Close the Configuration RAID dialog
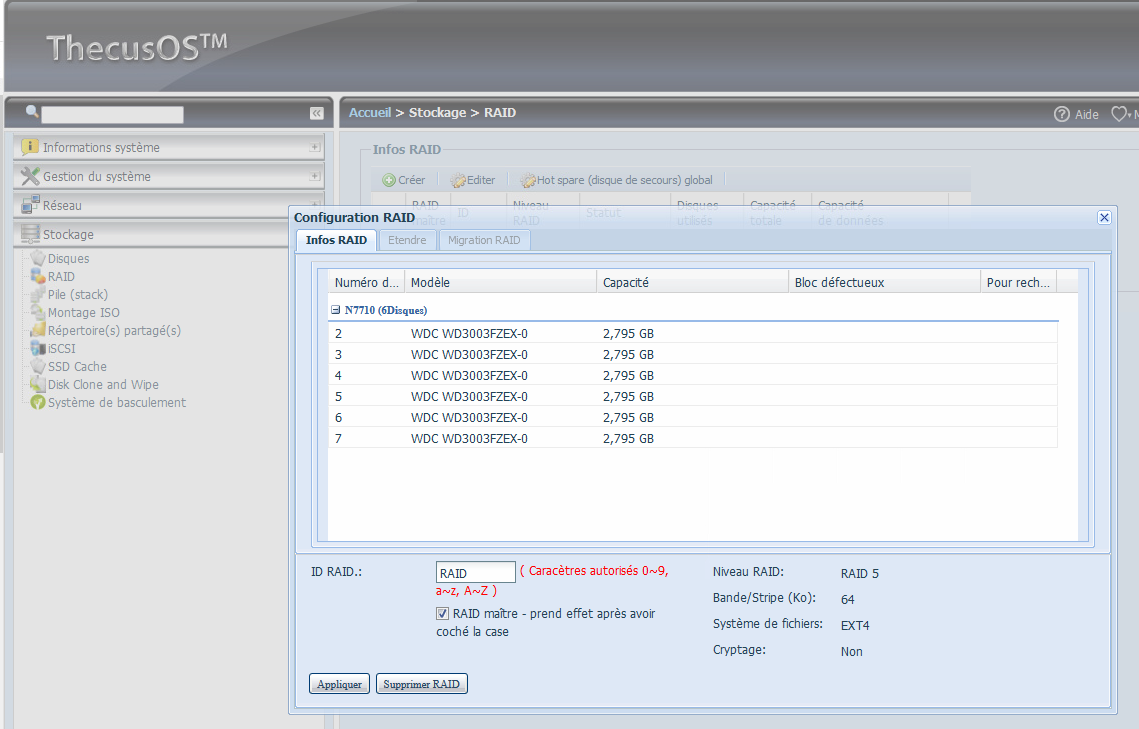 [x=1104, y=217]
